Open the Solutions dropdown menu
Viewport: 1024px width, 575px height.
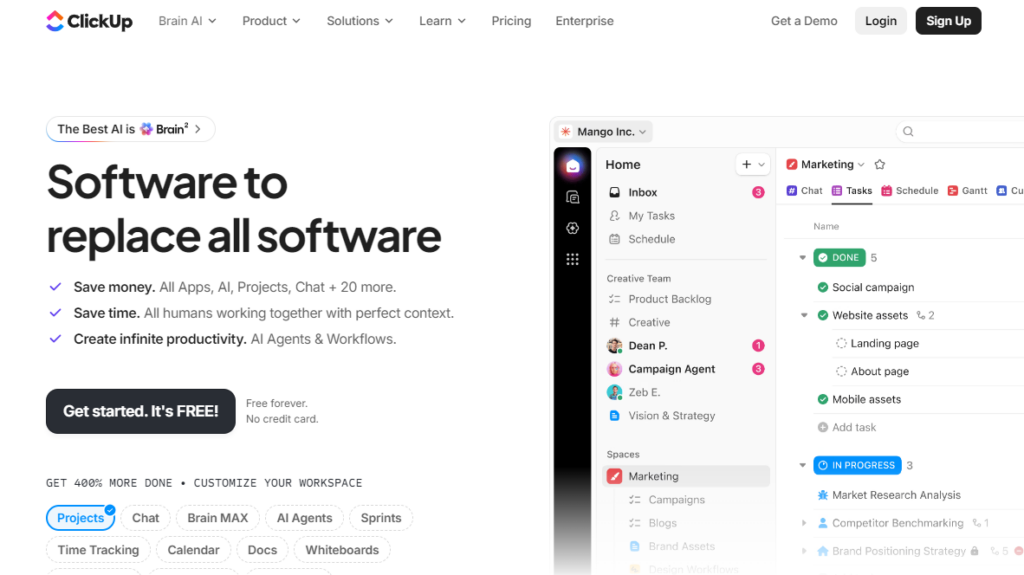pyautogui.click(x=360, y=21)
